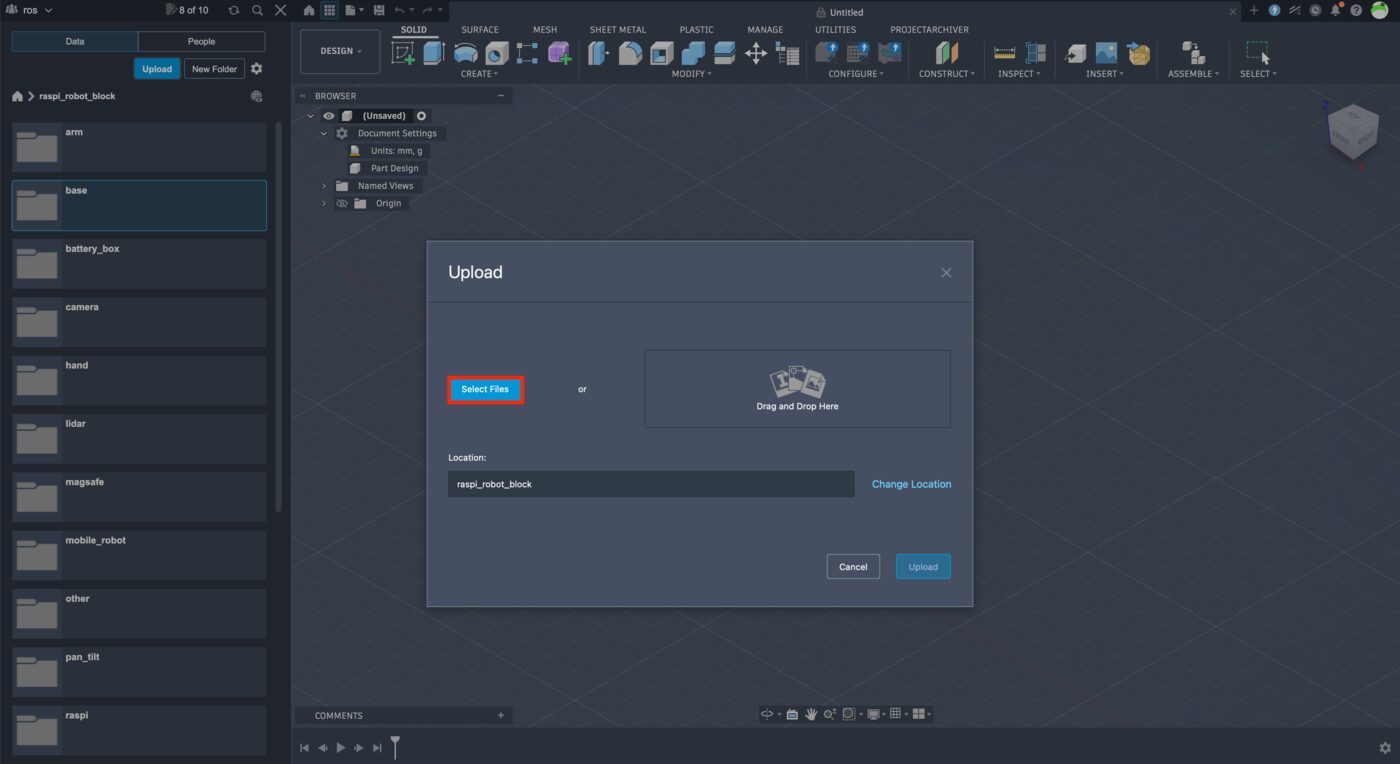The image size is (1400, 764).
Task: Open the CONSTRUCT dropdown menu
Action: tap(947, 74)
